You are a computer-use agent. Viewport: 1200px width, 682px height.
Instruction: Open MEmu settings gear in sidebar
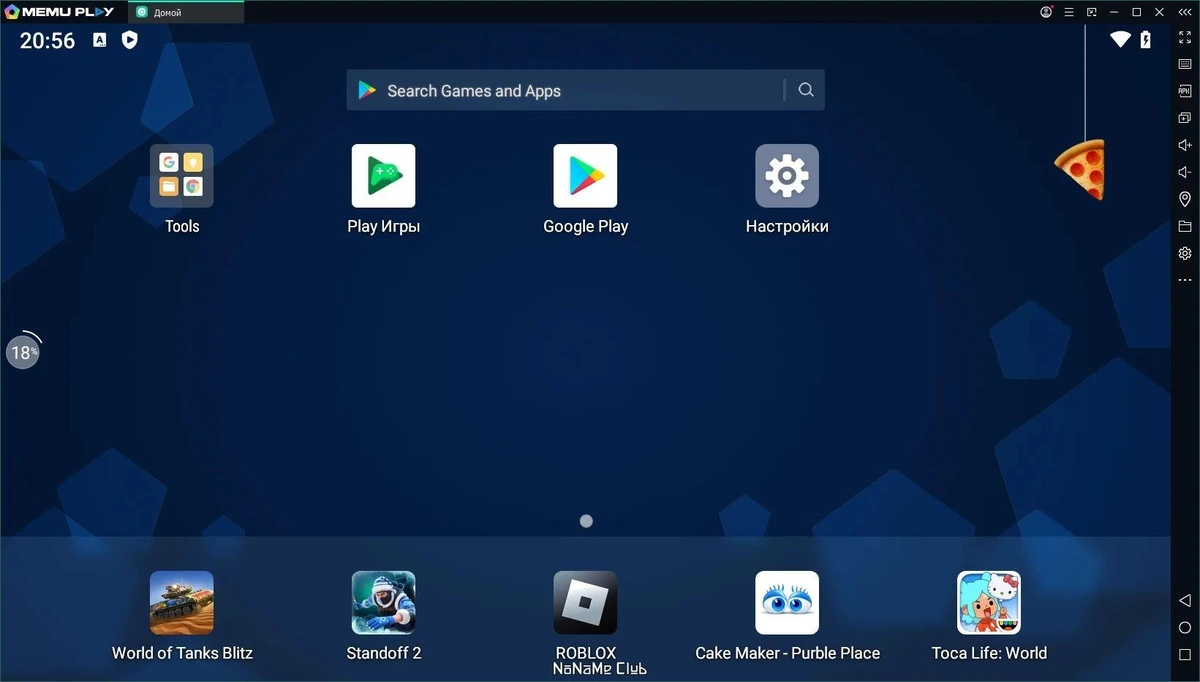click(x=1185, y=253)
